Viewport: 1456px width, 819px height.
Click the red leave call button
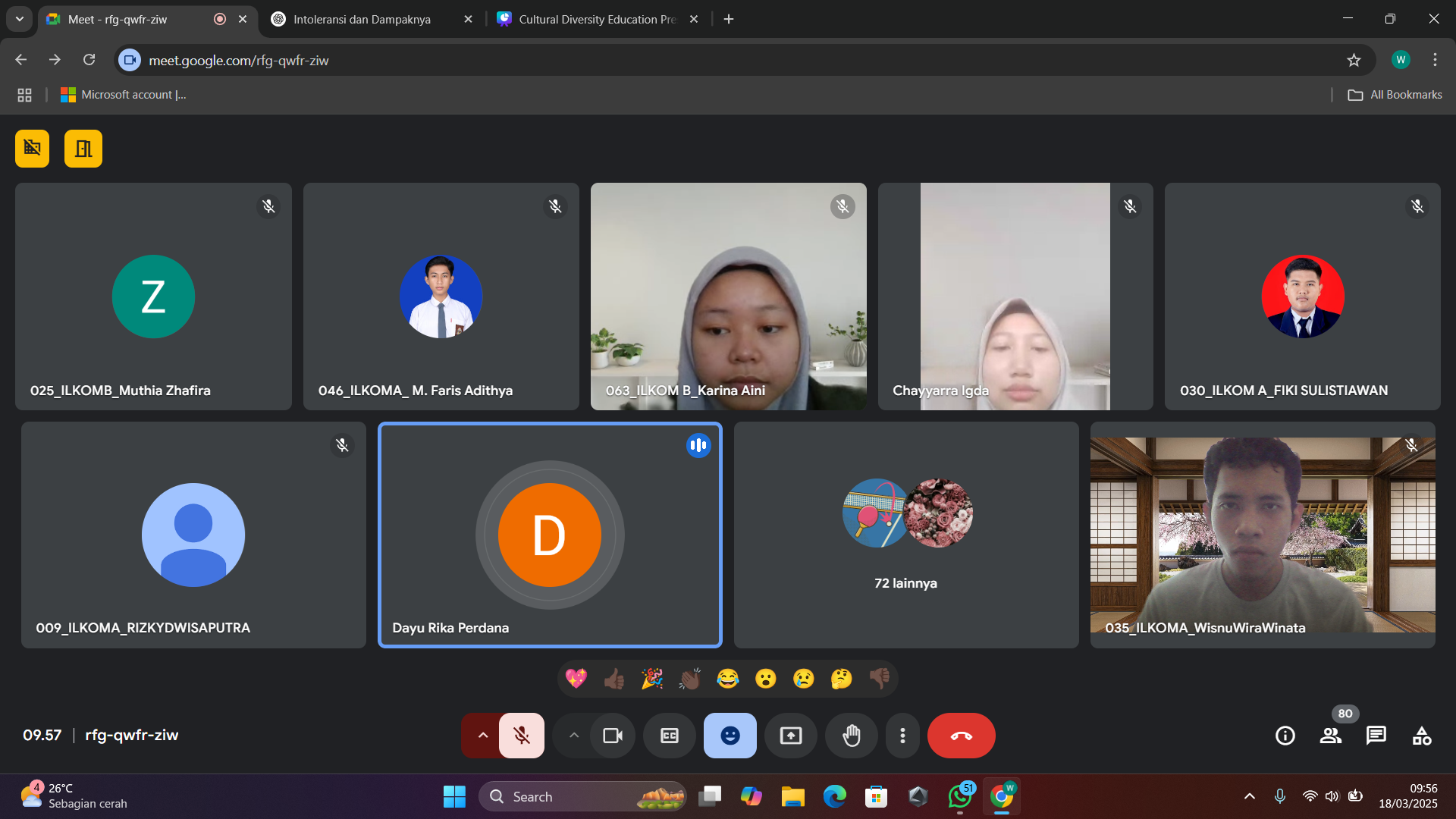click(961, 736)
